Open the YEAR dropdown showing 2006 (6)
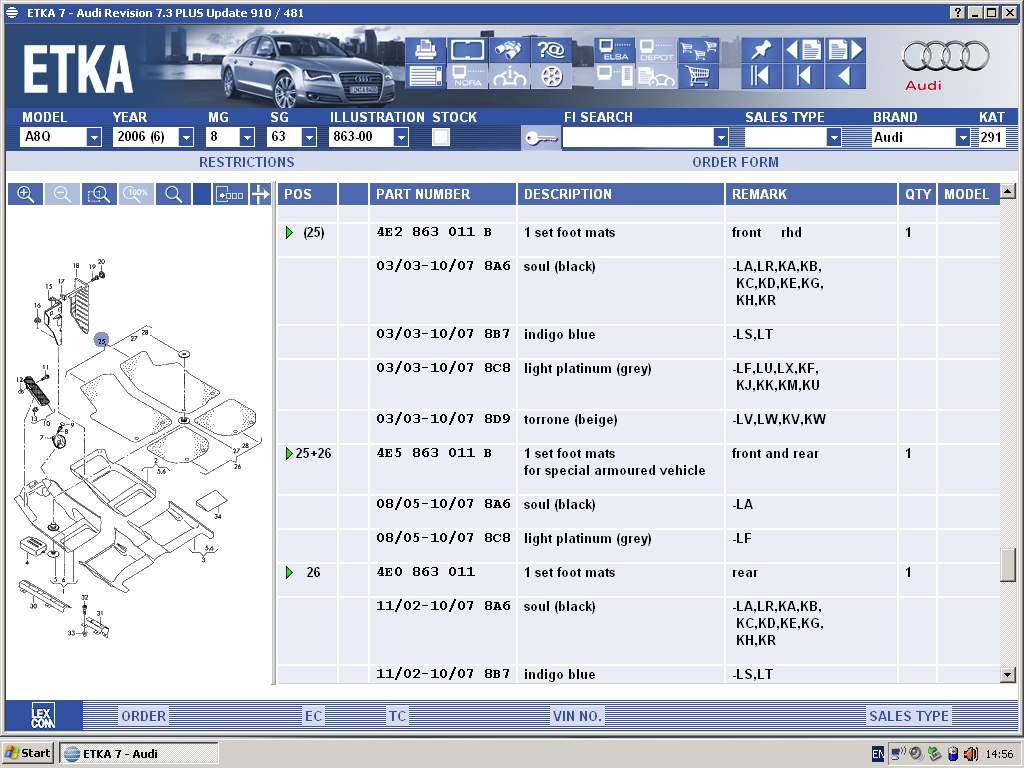This screenshot has height=768, width=1024. (186, 137)
